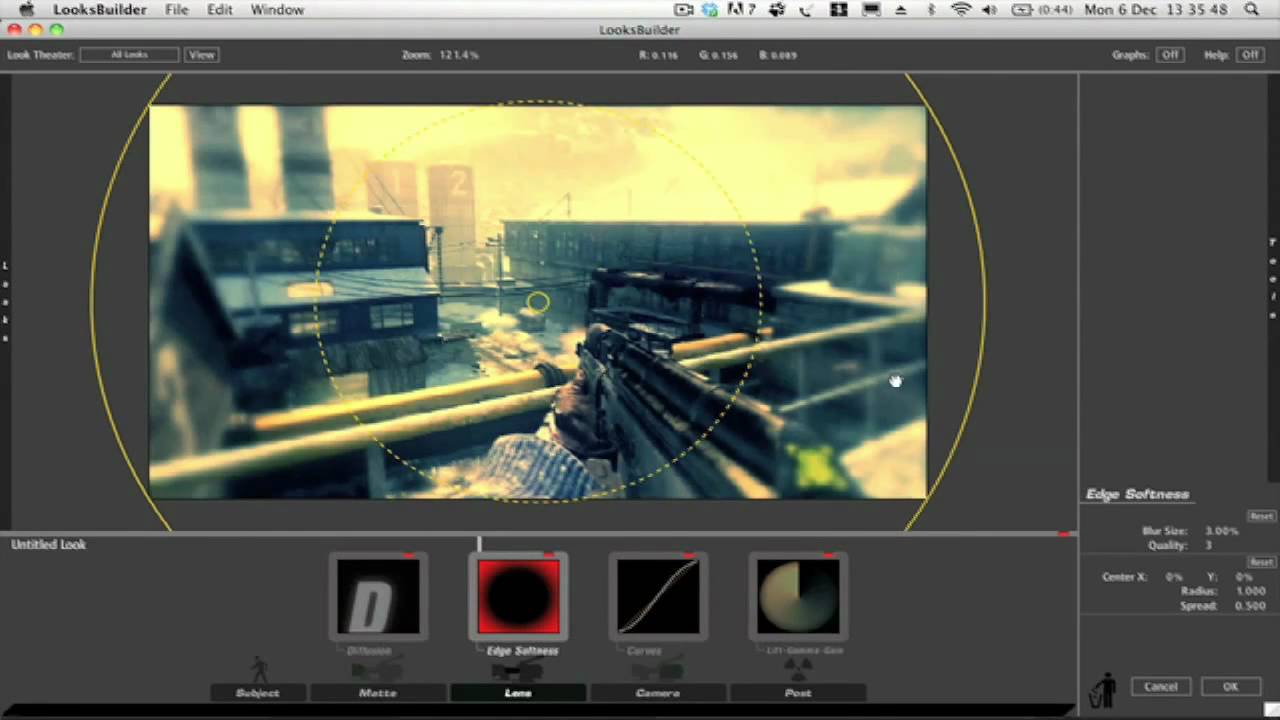Click the Lens camera icon
Screen dimensions: 1280x720
tap(518, 669)
